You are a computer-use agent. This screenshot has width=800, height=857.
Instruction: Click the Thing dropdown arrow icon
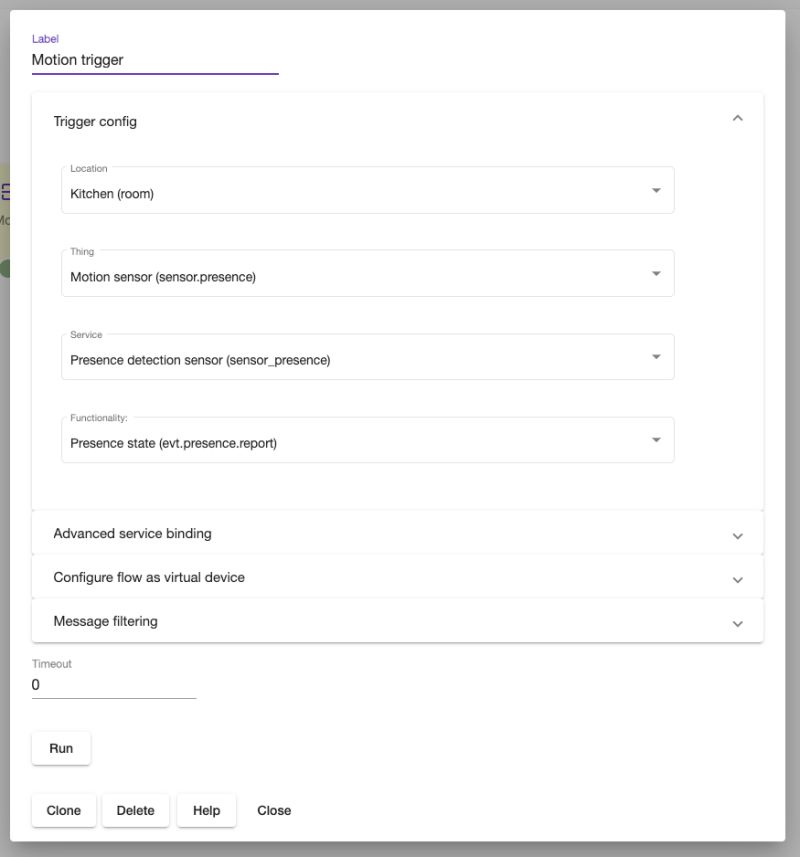point(656,273)
